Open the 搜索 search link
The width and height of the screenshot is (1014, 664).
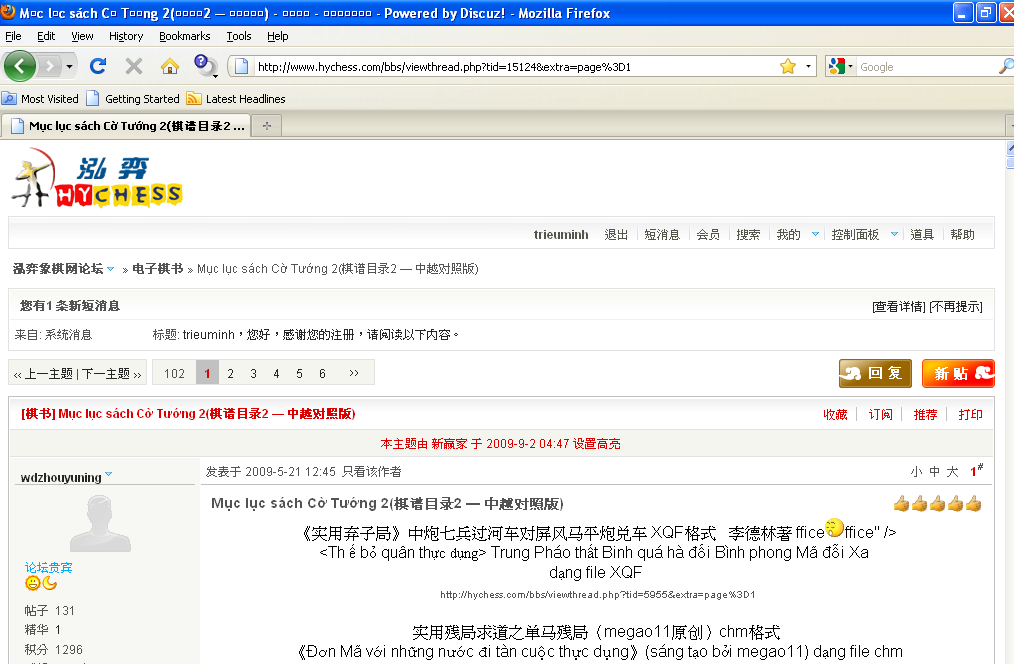point(748,235)
